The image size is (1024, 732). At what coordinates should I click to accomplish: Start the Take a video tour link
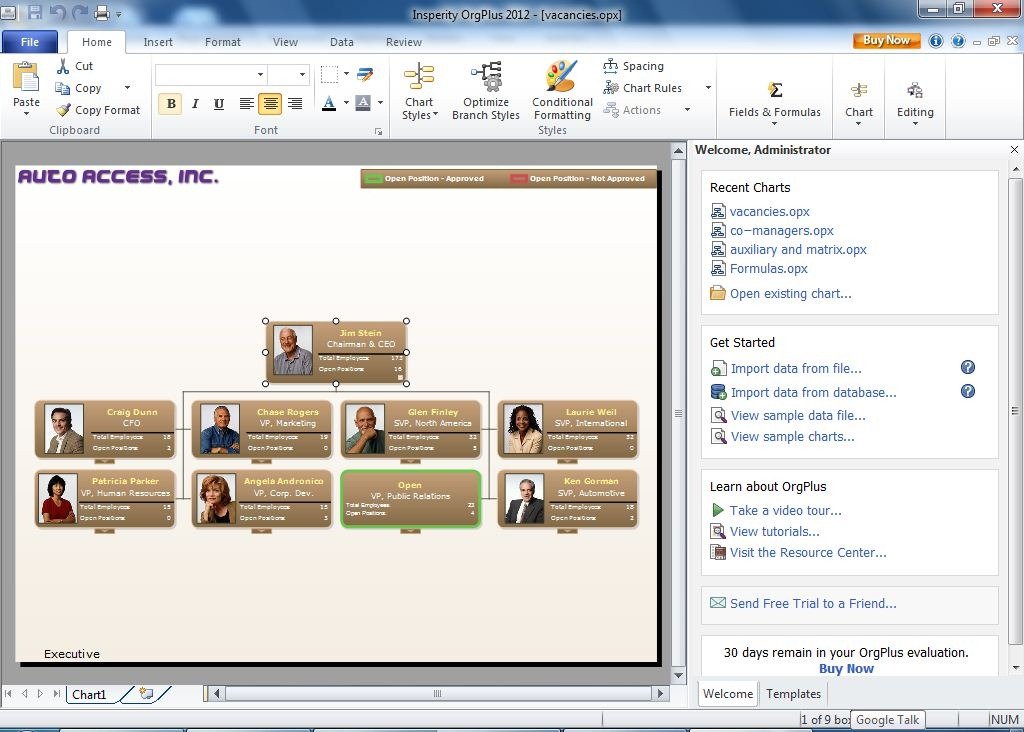coord(786,510)
